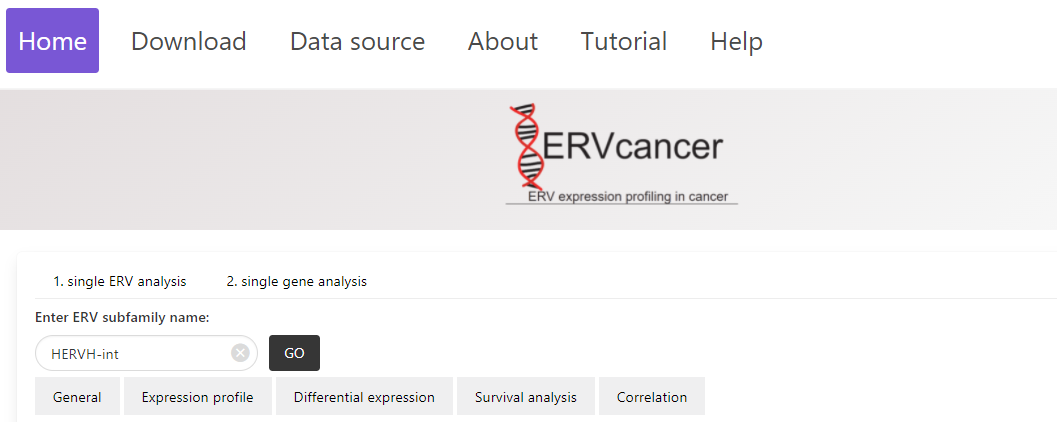Image resolution: width=1057 pixels, height=422 pixels.
Task: Click the ERV expression profiling in cancer tagline
Action: click(x=627, y=196)
